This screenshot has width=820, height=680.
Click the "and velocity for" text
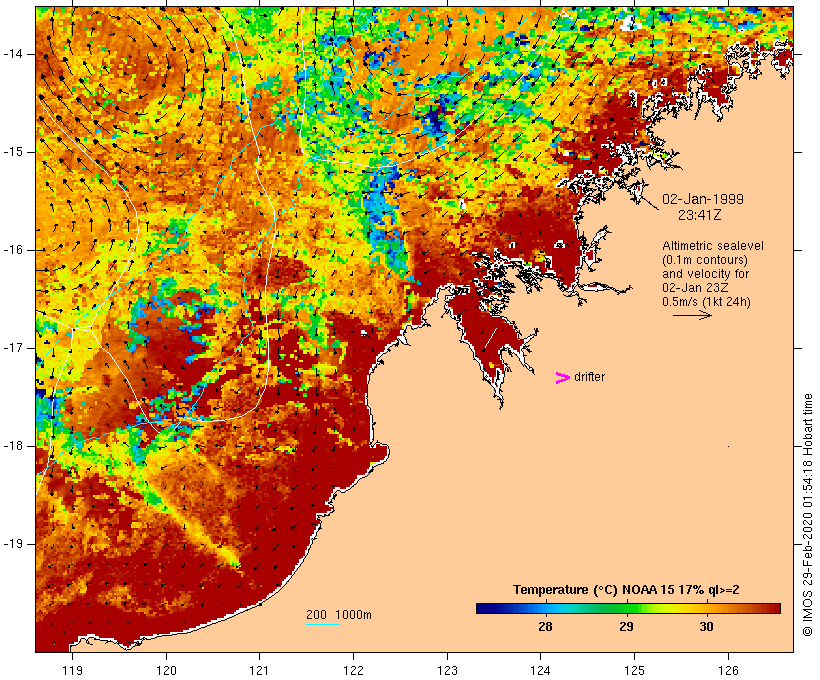pos(705,274)
